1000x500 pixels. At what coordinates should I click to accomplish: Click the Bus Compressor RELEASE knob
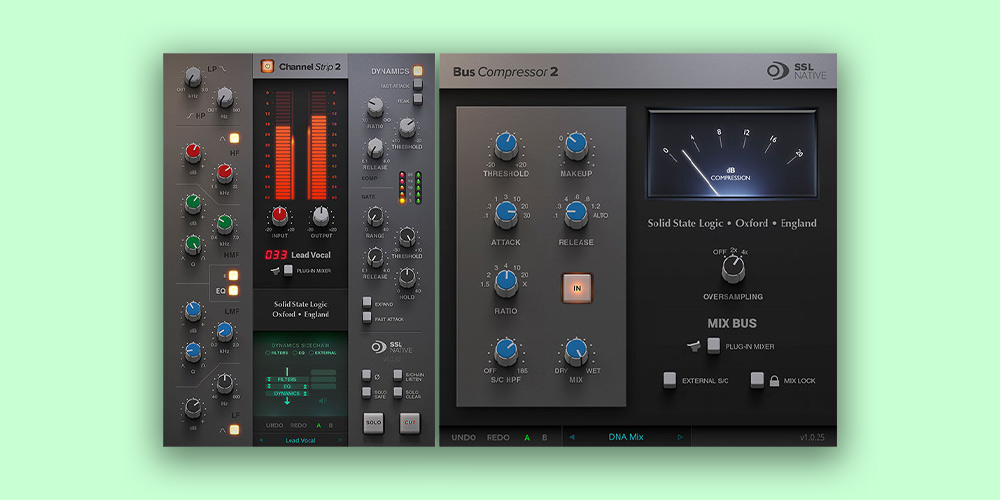[576, 216]
